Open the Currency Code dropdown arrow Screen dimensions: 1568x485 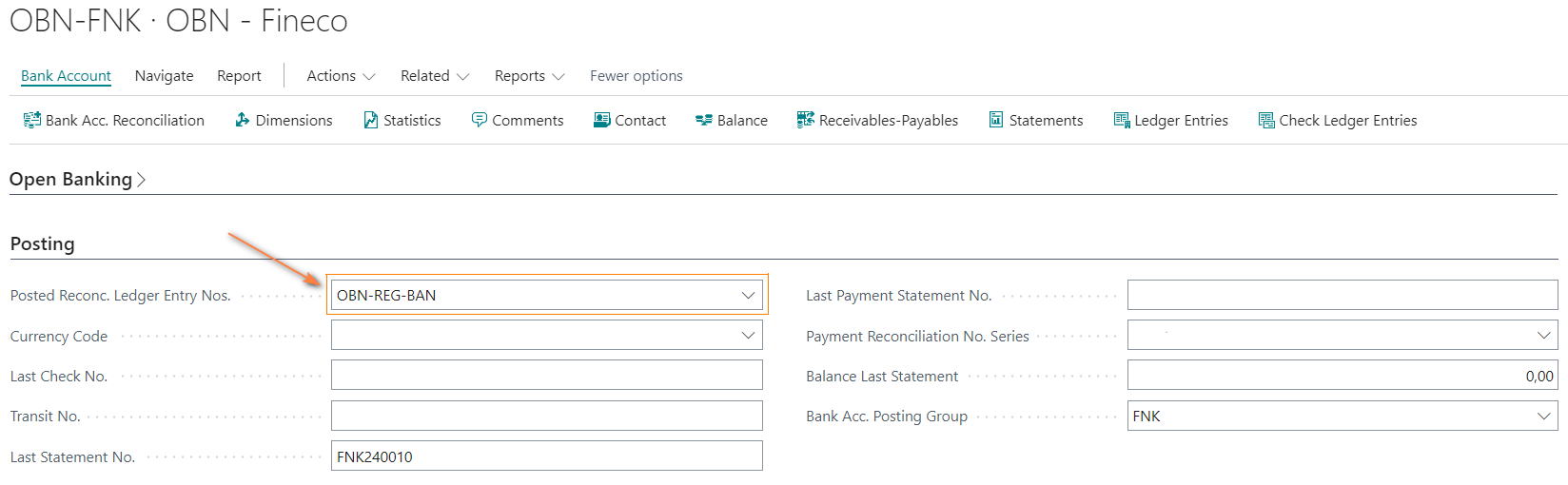[748, 336]
